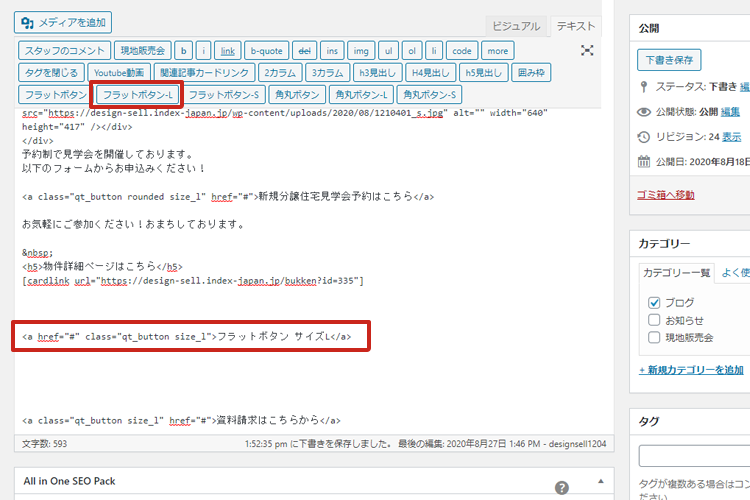Open the カテゴリー一覧 tab
Image resolution: width=750 pixels, height=500 pixels.
tap(676, 272)
